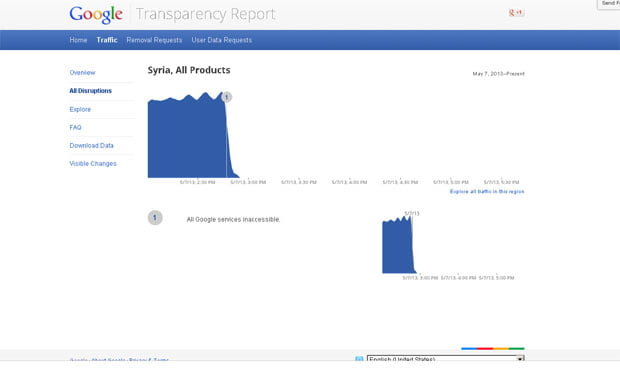Open the User Data Requests tab
Viewport: 620px width, 375px height.
(221, 40)
